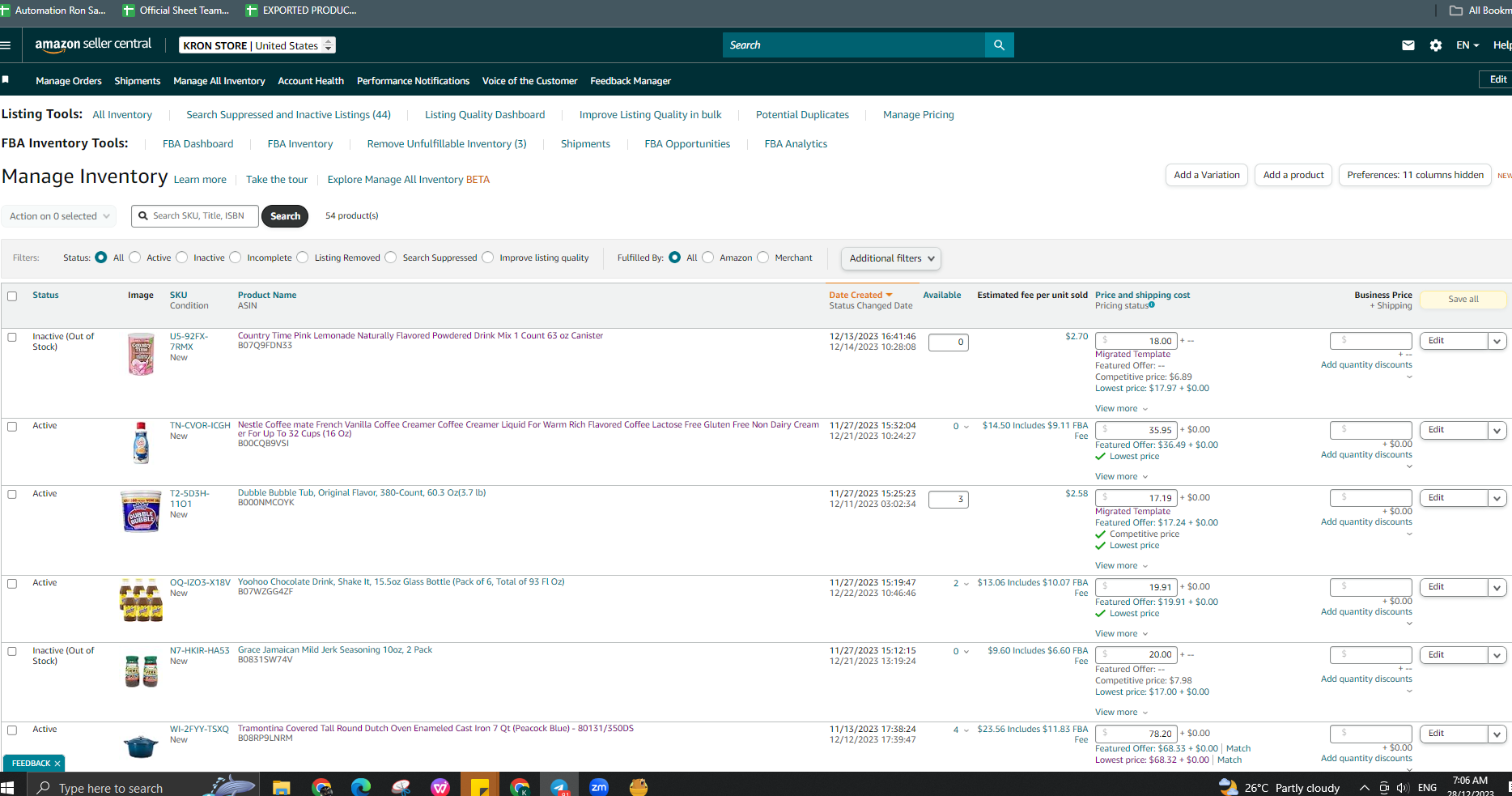Open Telegram from the taskbar
Screen dimensions: 1512x796
(559, 787)
